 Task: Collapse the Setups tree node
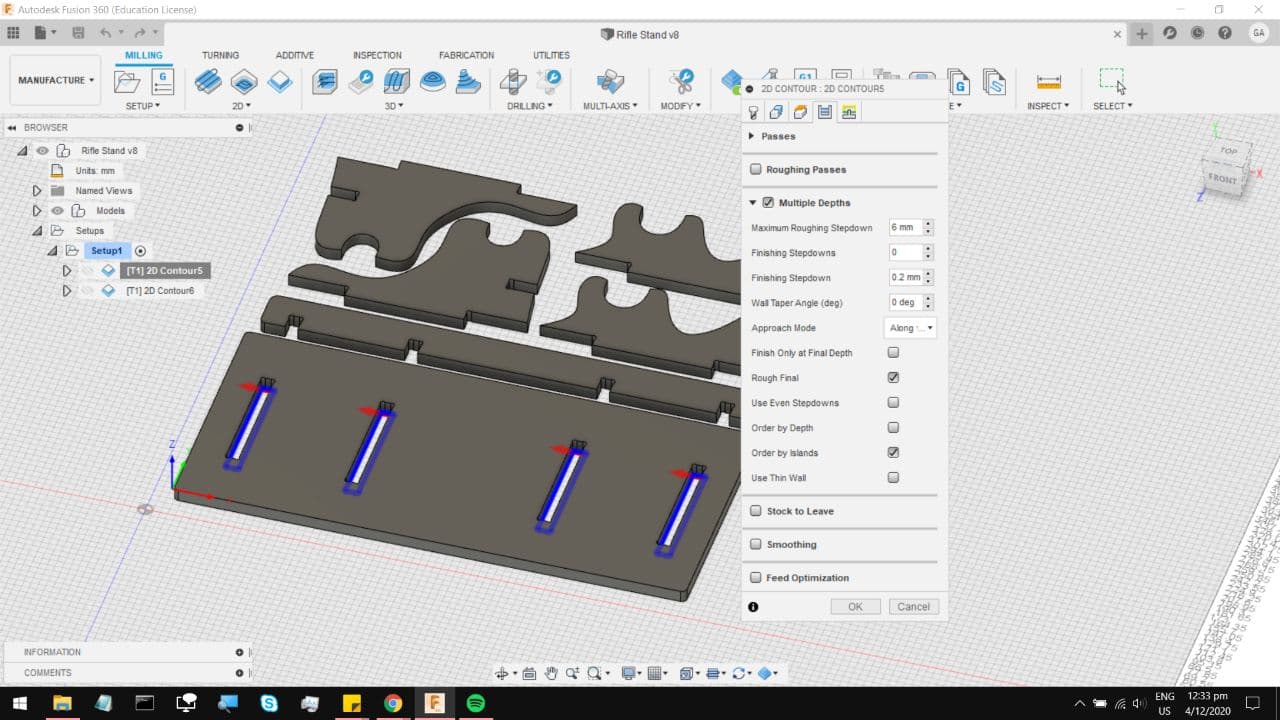click(x=37, y=231)
